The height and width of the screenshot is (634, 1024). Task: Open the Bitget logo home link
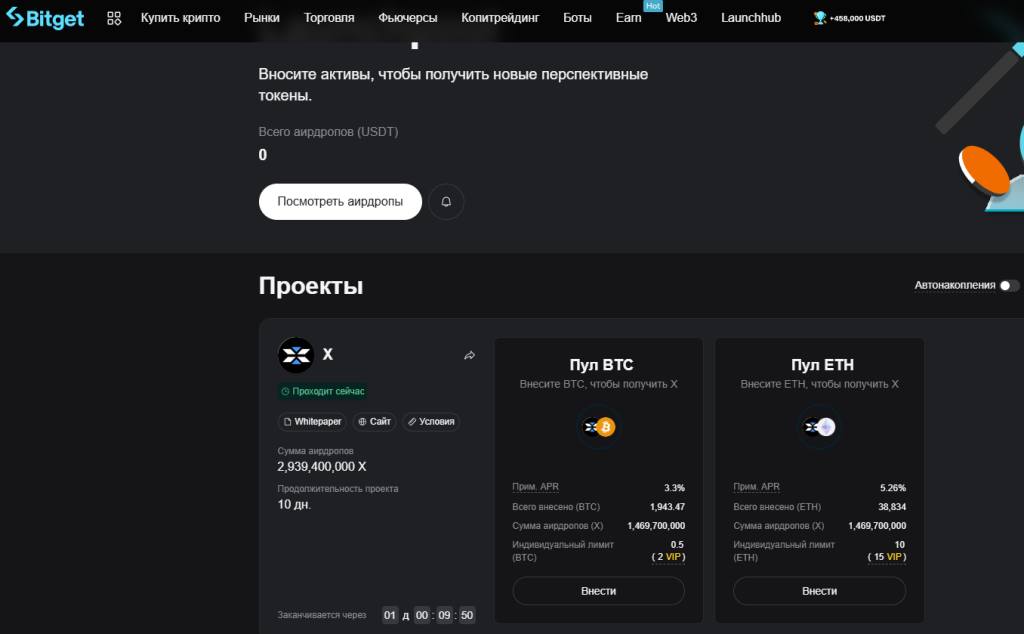(x=45, y=18)
